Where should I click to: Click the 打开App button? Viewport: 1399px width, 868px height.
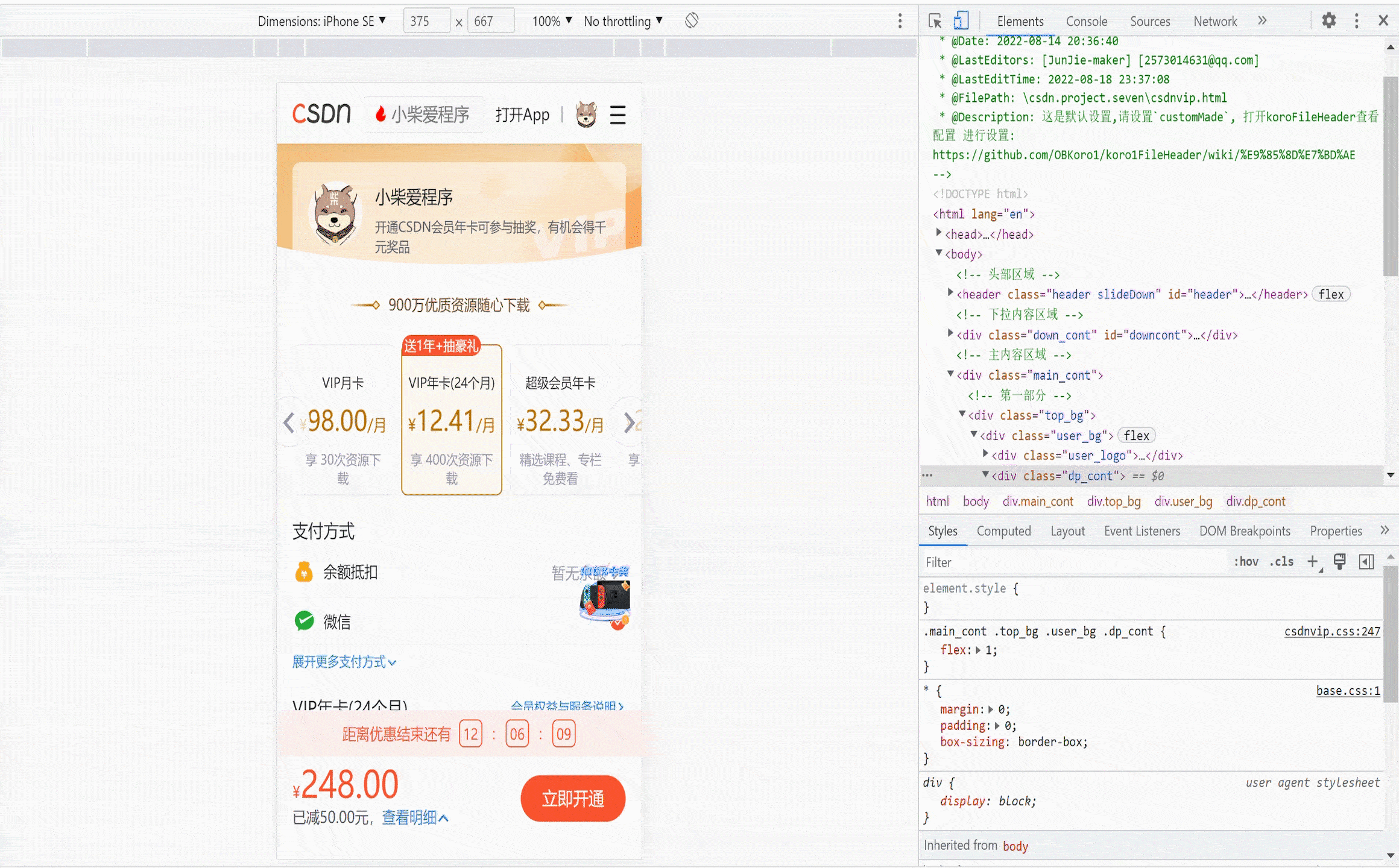click(x=522, y=115)
